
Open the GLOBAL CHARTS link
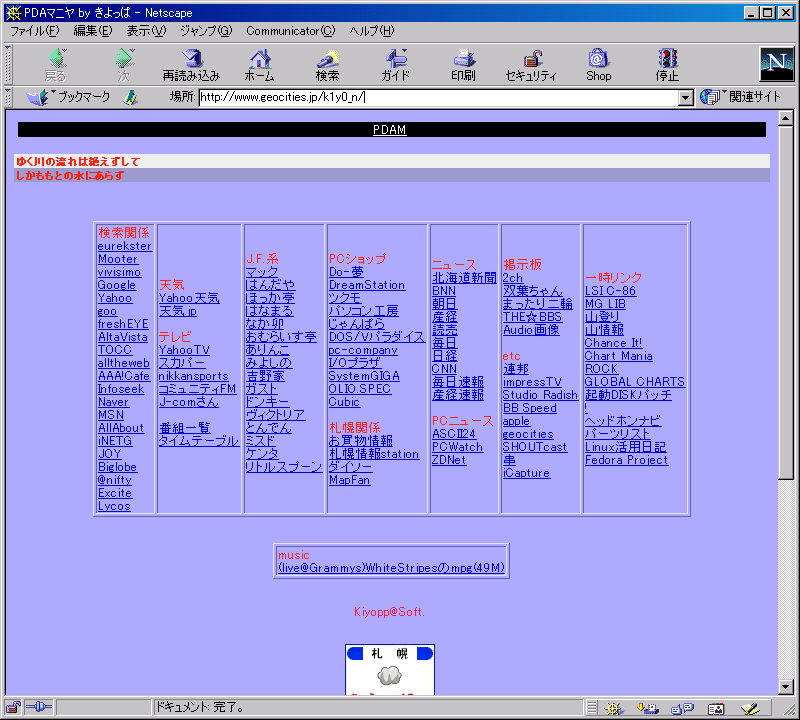coord(635,382)
